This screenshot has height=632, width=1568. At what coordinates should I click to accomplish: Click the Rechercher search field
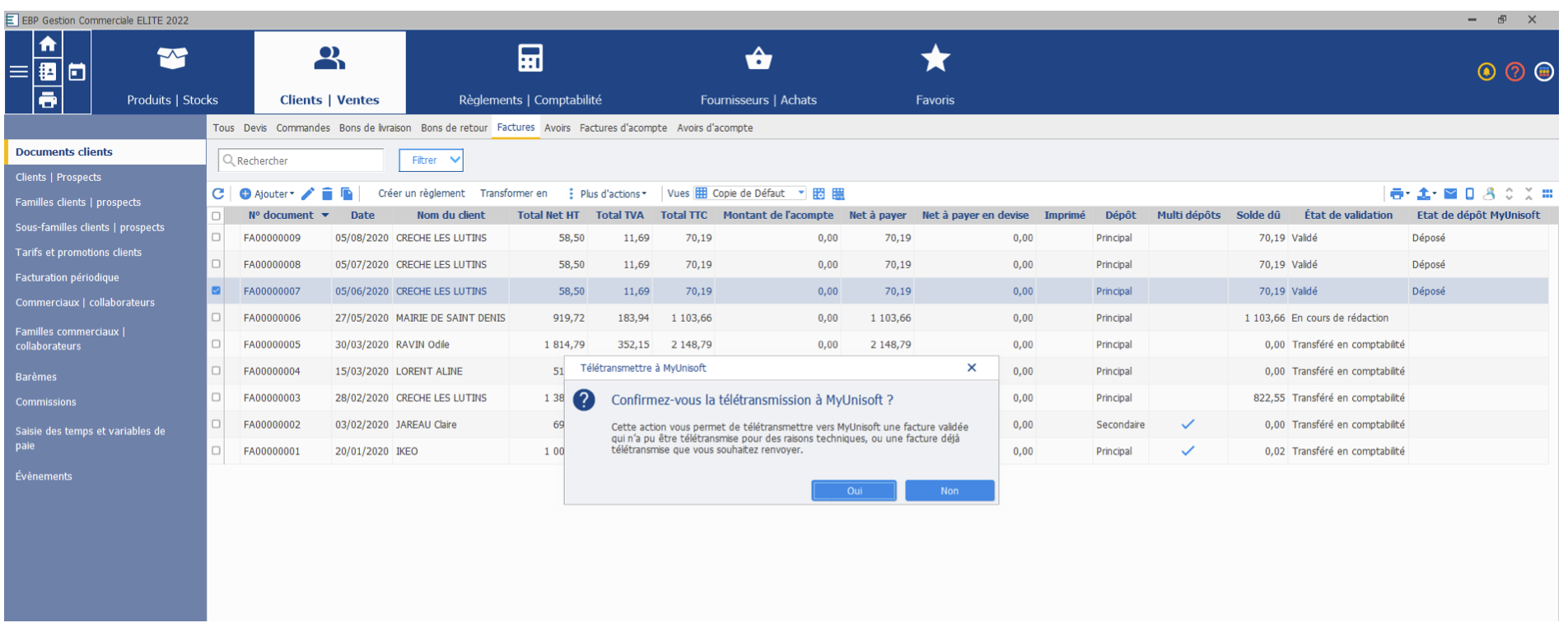pos(301,160)
